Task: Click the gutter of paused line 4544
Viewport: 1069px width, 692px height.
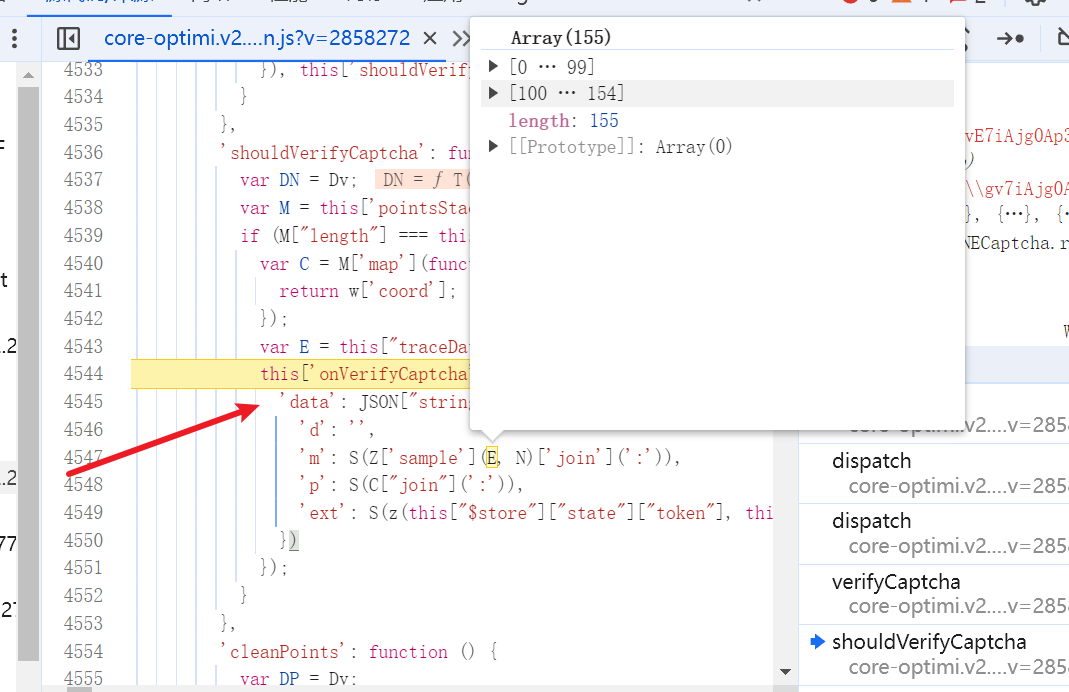Action: pos(83,374)
